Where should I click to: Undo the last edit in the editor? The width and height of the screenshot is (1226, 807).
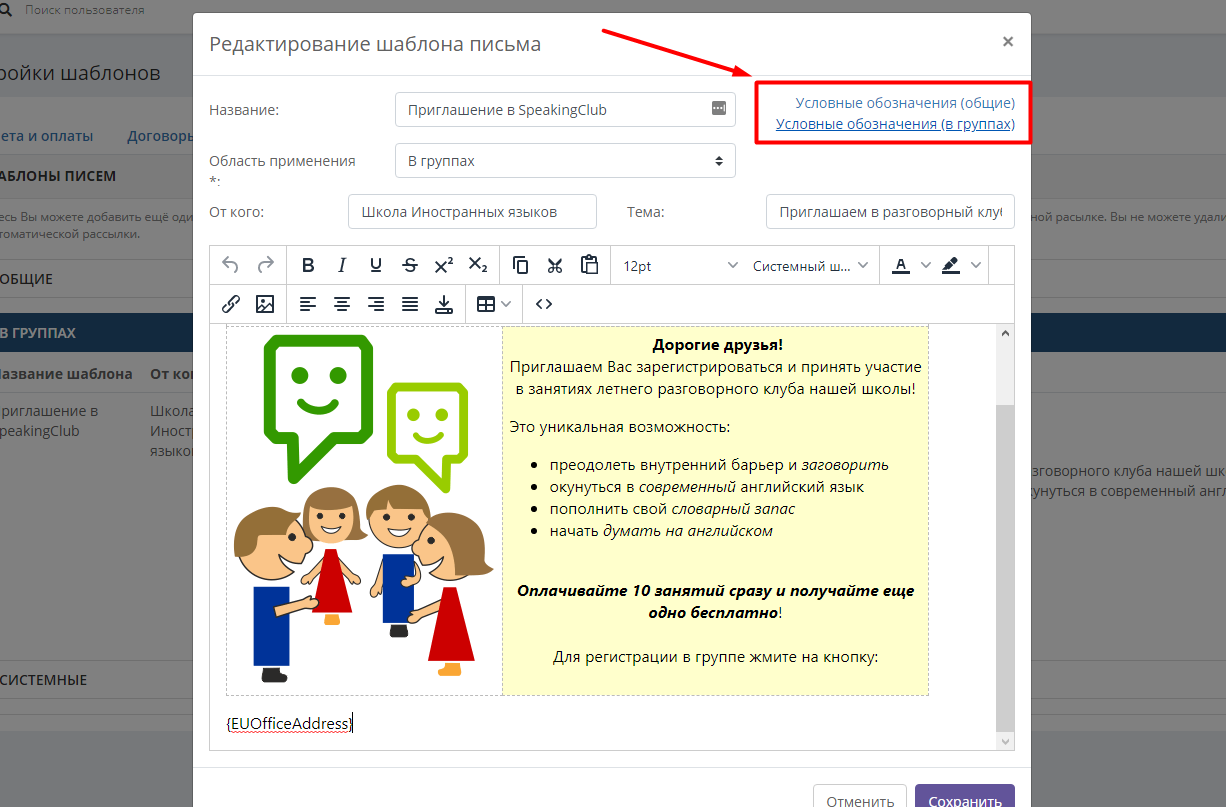(x=231, y=265)
